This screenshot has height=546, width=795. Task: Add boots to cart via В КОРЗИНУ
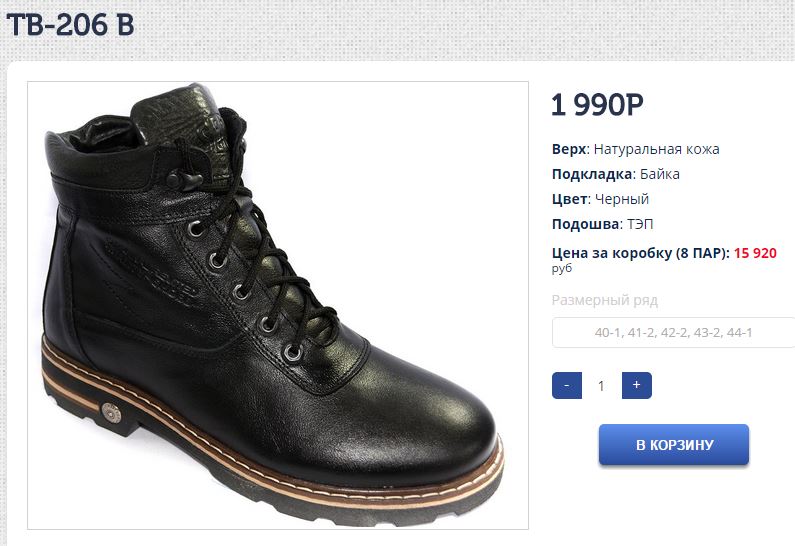674,445
